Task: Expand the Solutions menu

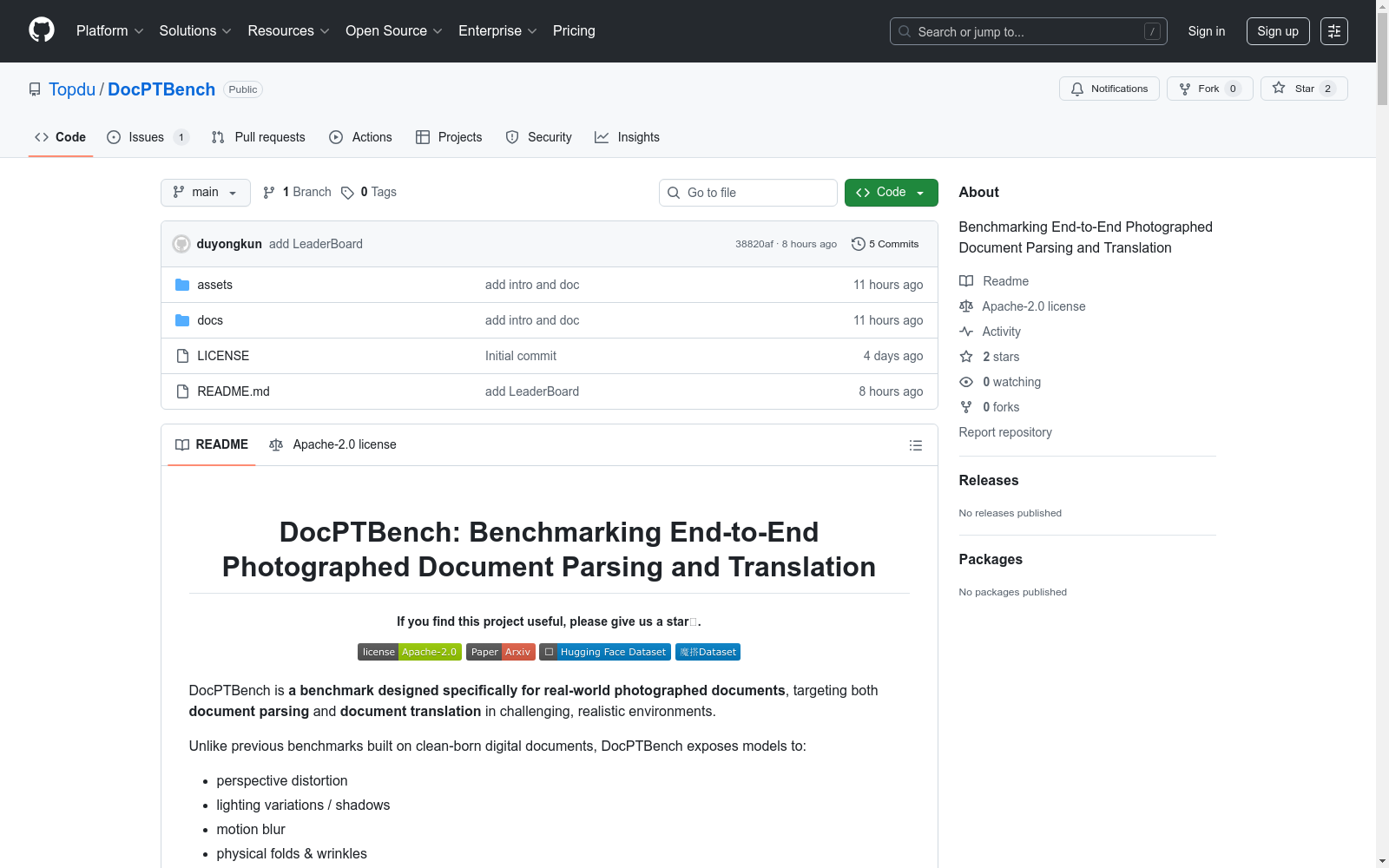Action: 195,31
